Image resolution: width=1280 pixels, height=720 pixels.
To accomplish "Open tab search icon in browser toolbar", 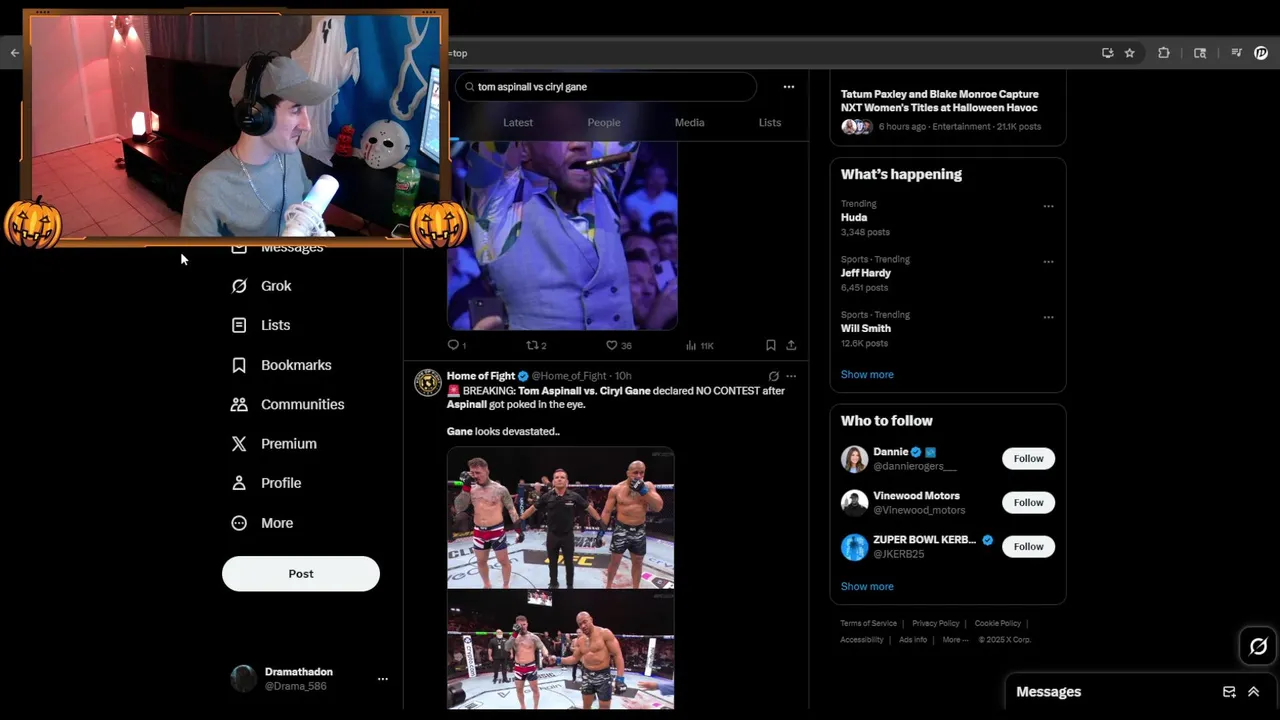I will 1200,53.
